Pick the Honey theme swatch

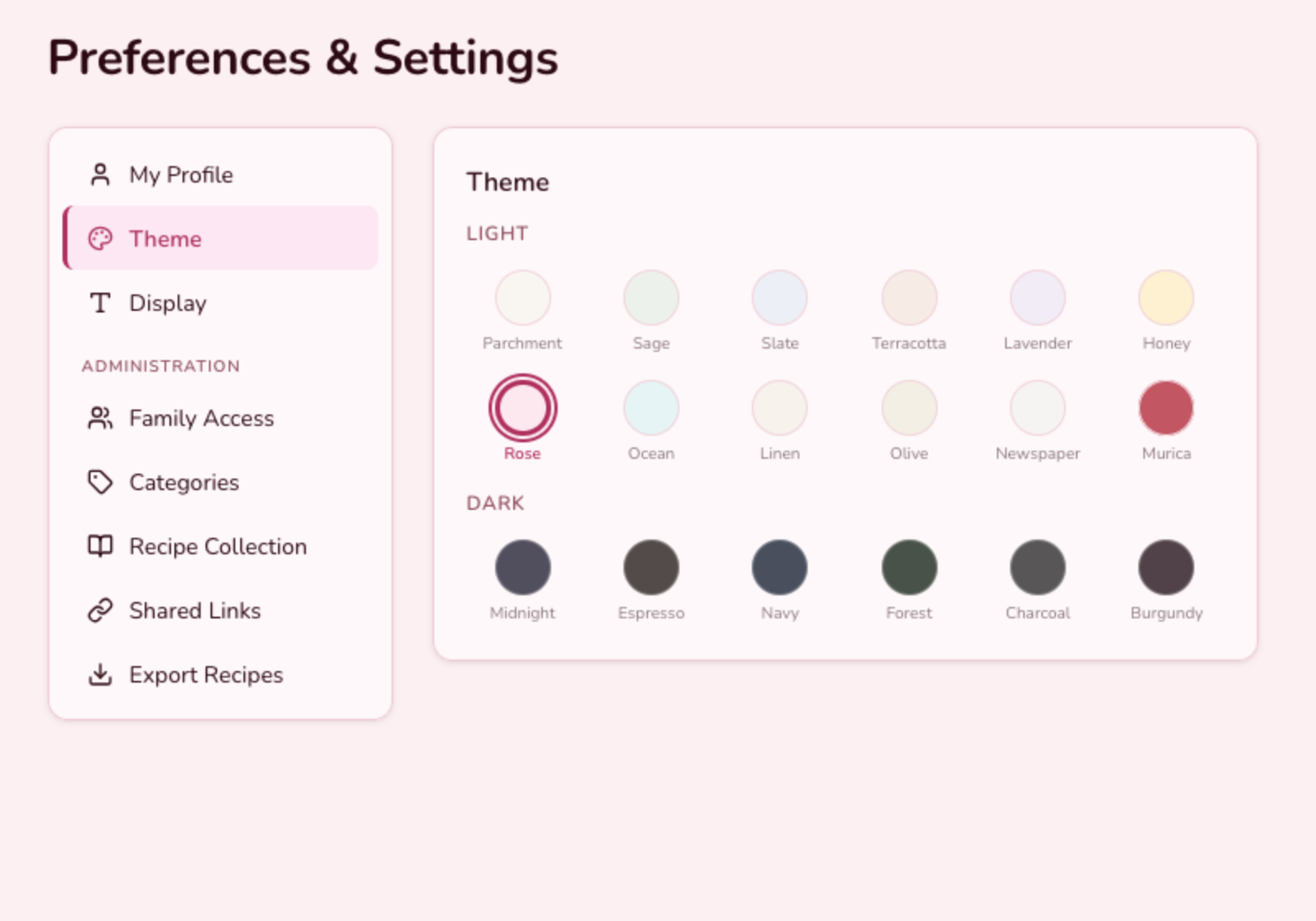point(1166,298)
